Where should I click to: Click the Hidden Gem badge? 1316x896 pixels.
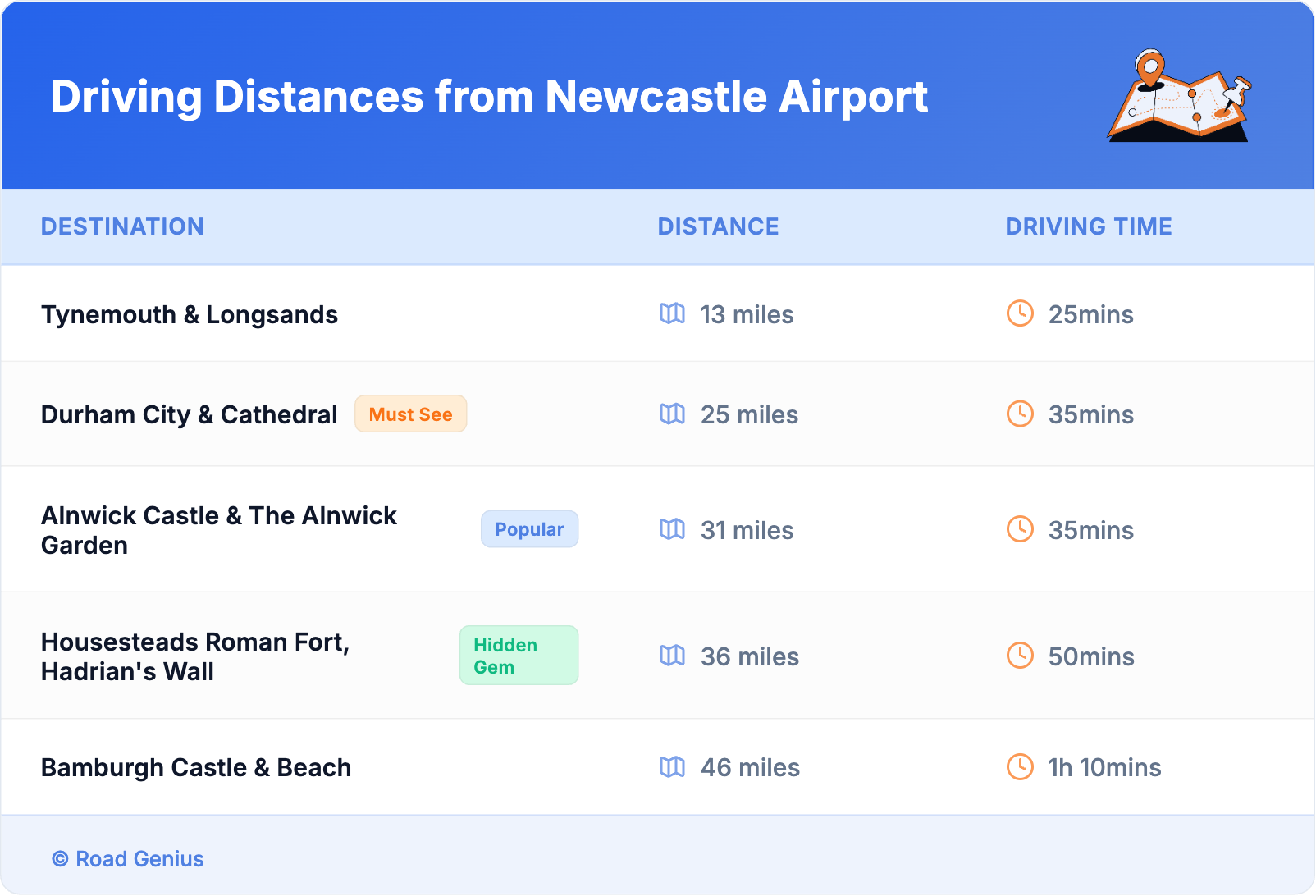tap(519, 656)
